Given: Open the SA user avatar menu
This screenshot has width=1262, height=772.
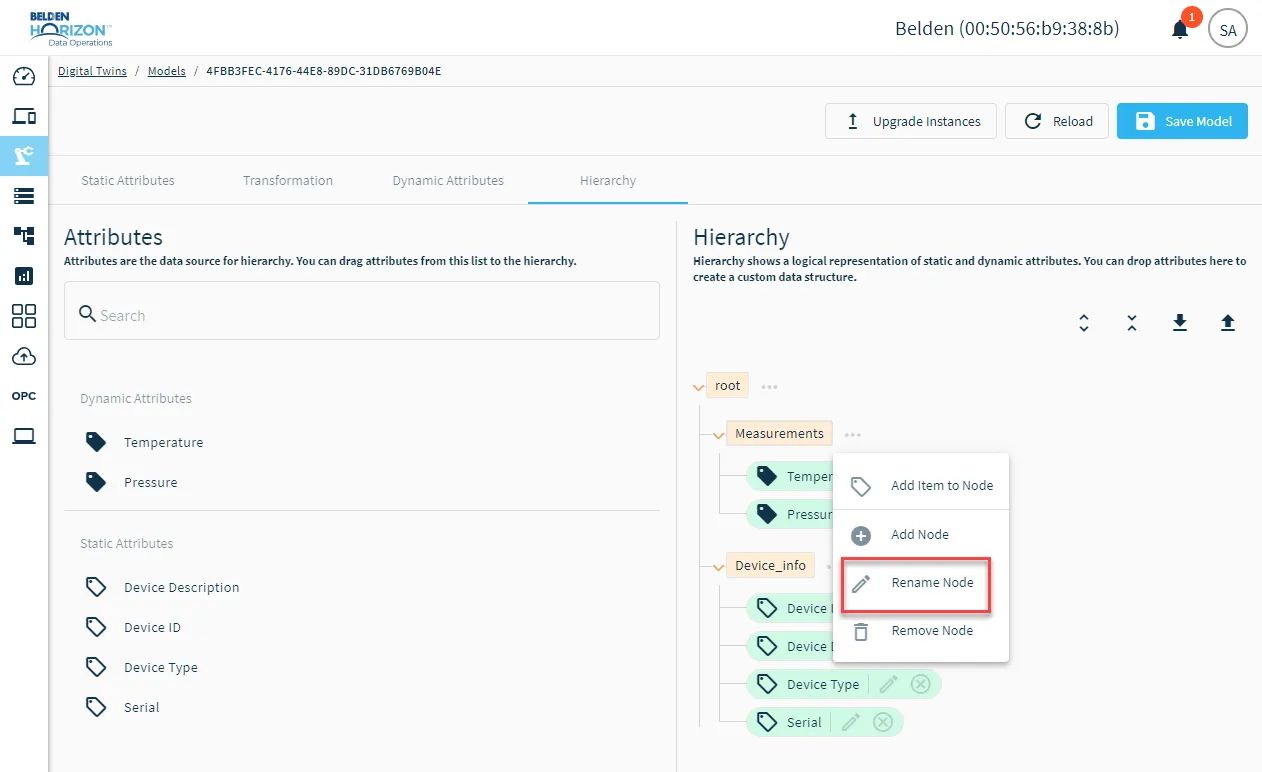Looking at the screenshot, I should tap(1228, 30).
